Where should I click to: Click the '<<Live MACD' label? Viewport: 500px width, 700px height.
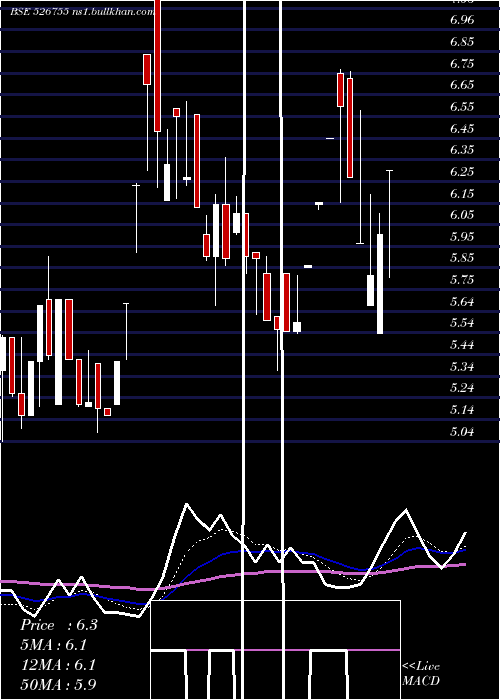pos(421,673)
